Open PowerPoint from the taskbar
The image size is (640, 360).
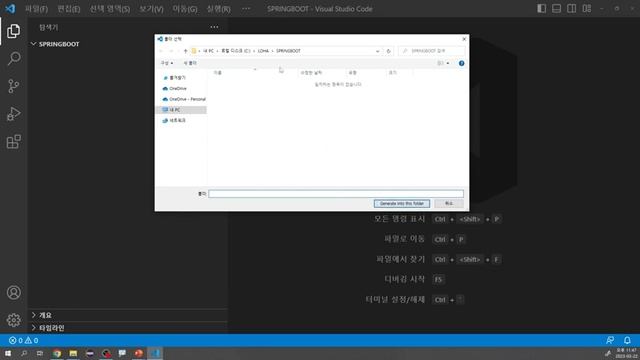click(138, 353)
